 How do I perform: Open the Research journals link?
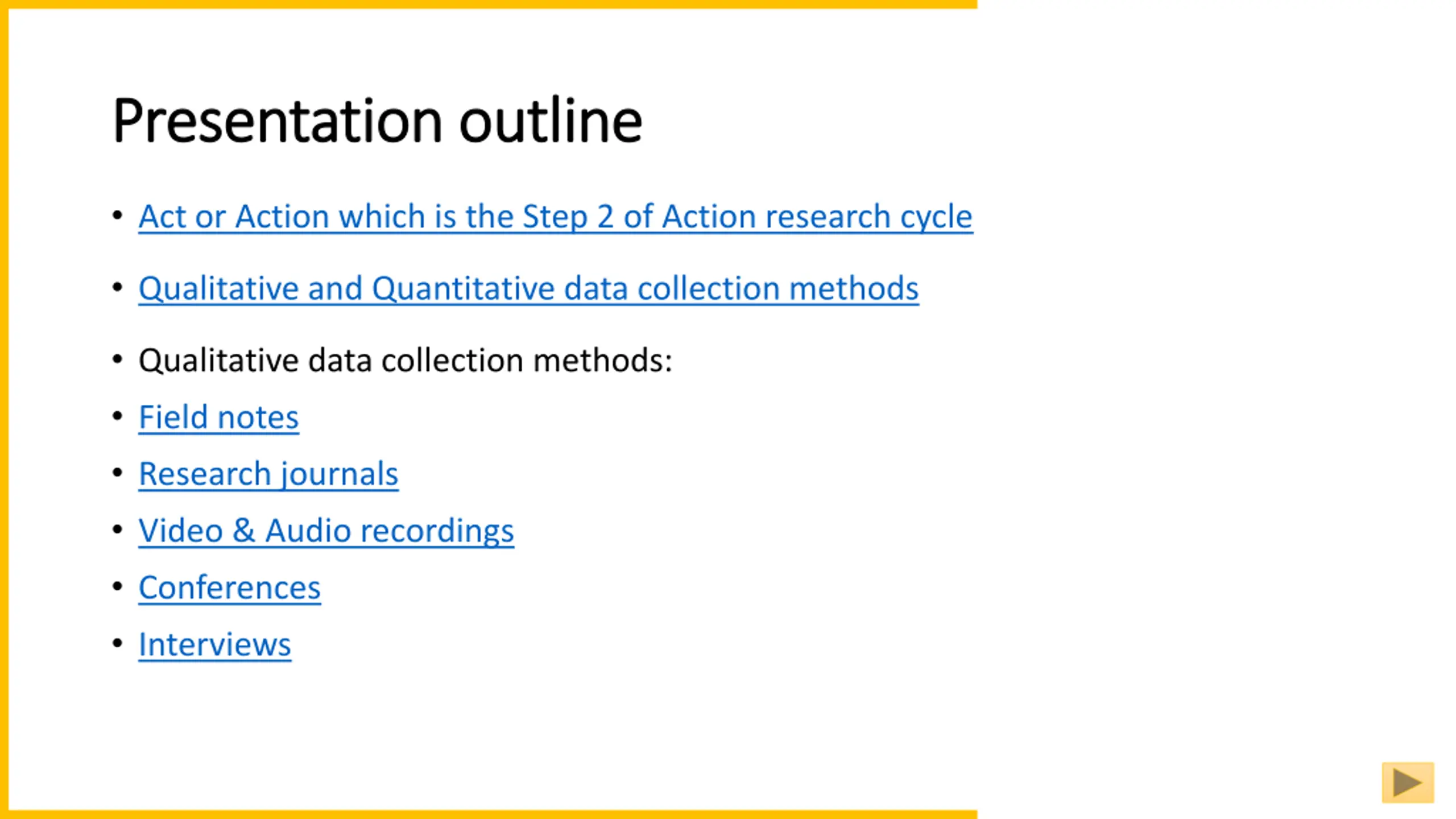[268, 474]
